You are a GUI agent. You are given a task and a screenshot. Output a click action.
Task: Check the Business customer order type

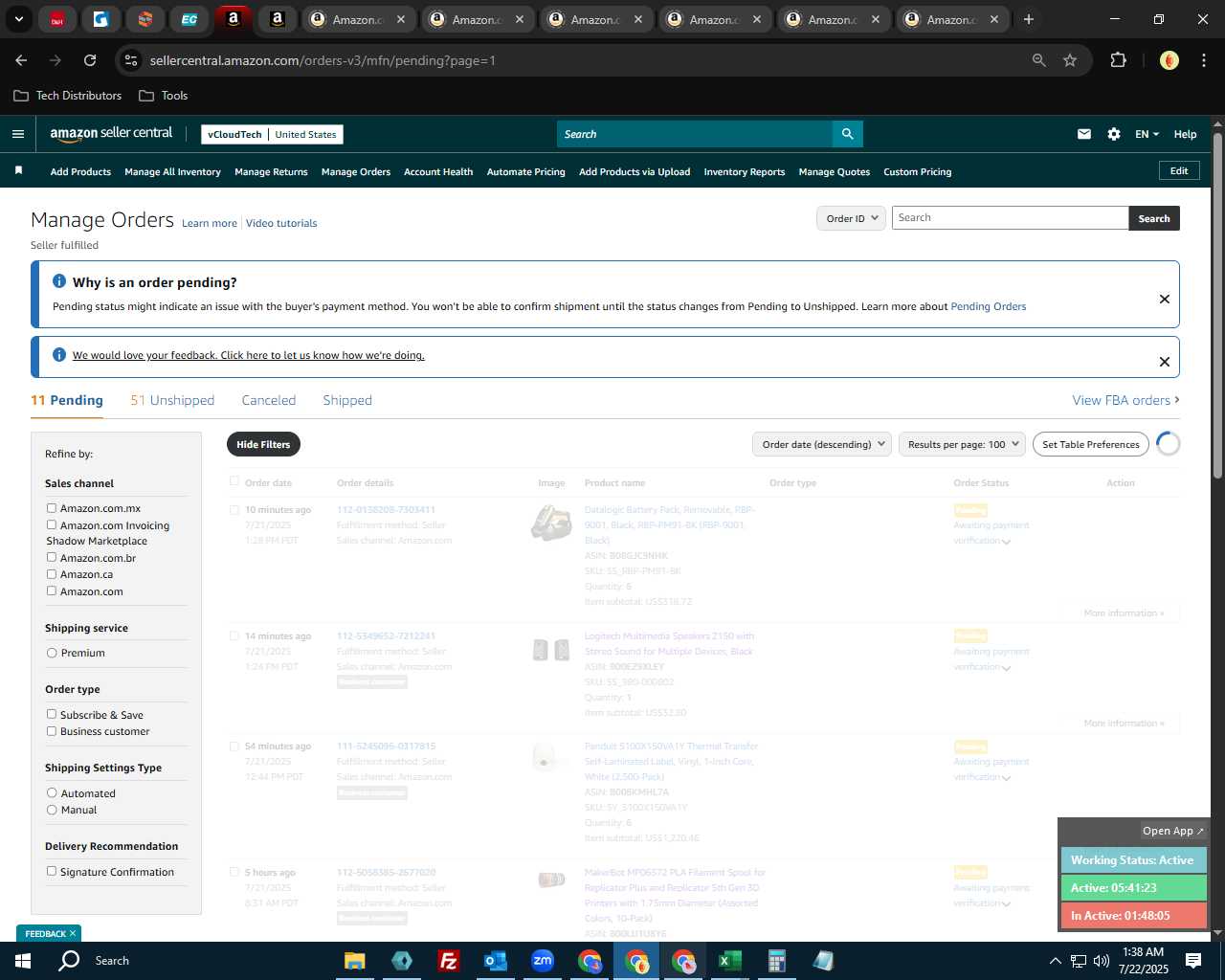(x=52, y=731)
